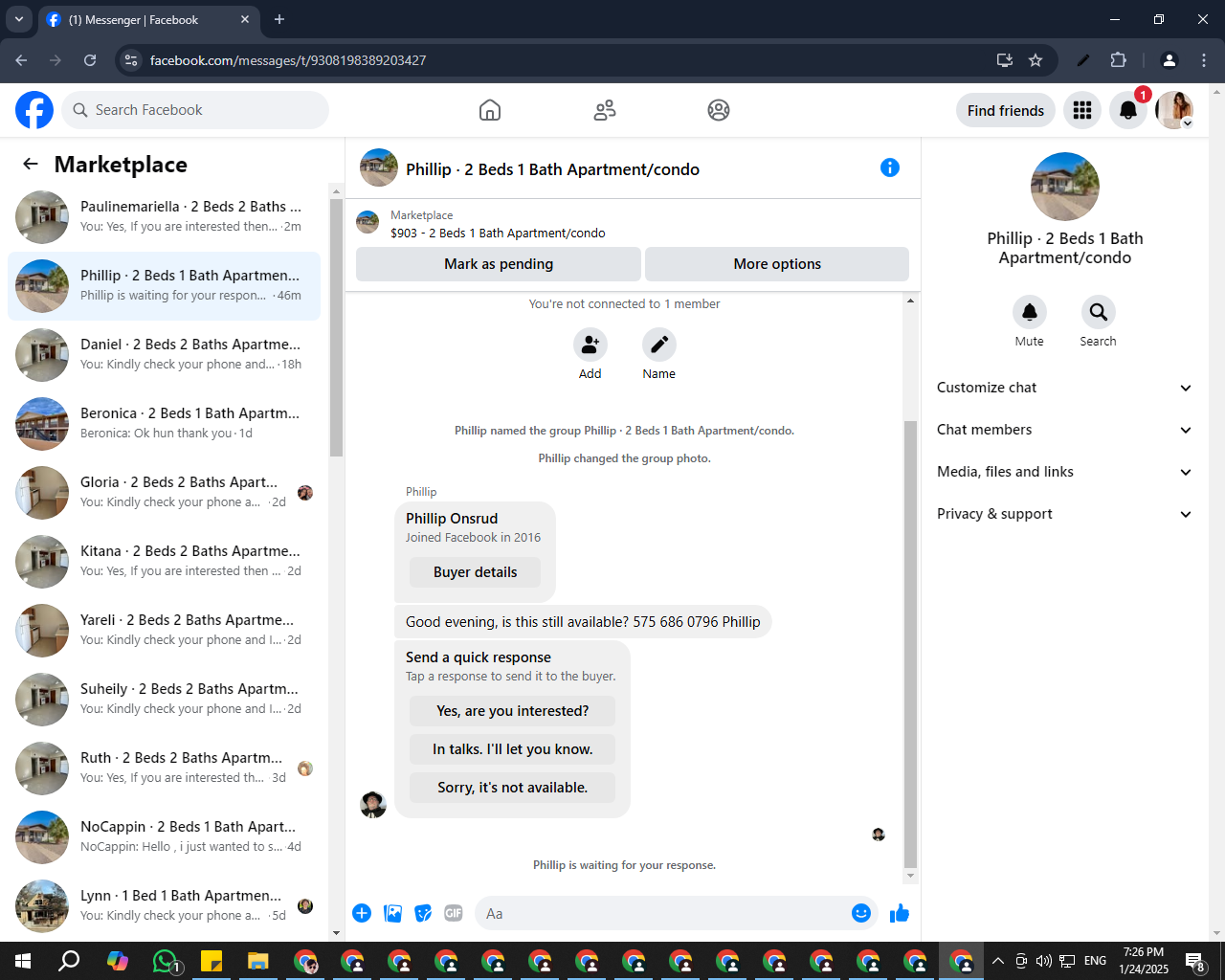The height and width of the screenshot is (980, 1225).
Task: Expand Media, files and links section
Action: (x=1064, y=472)
